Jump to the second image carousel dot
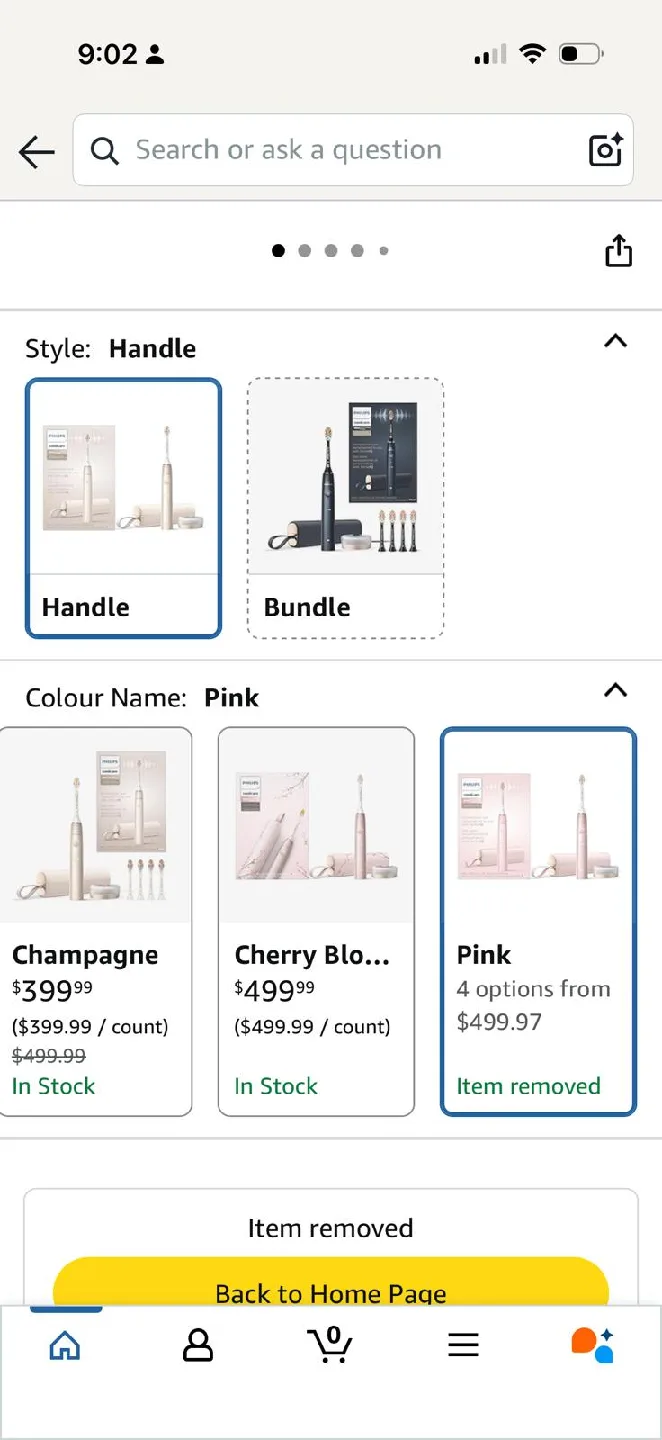Viewport: 662px width, 1440px height. (x=305, y=251)
